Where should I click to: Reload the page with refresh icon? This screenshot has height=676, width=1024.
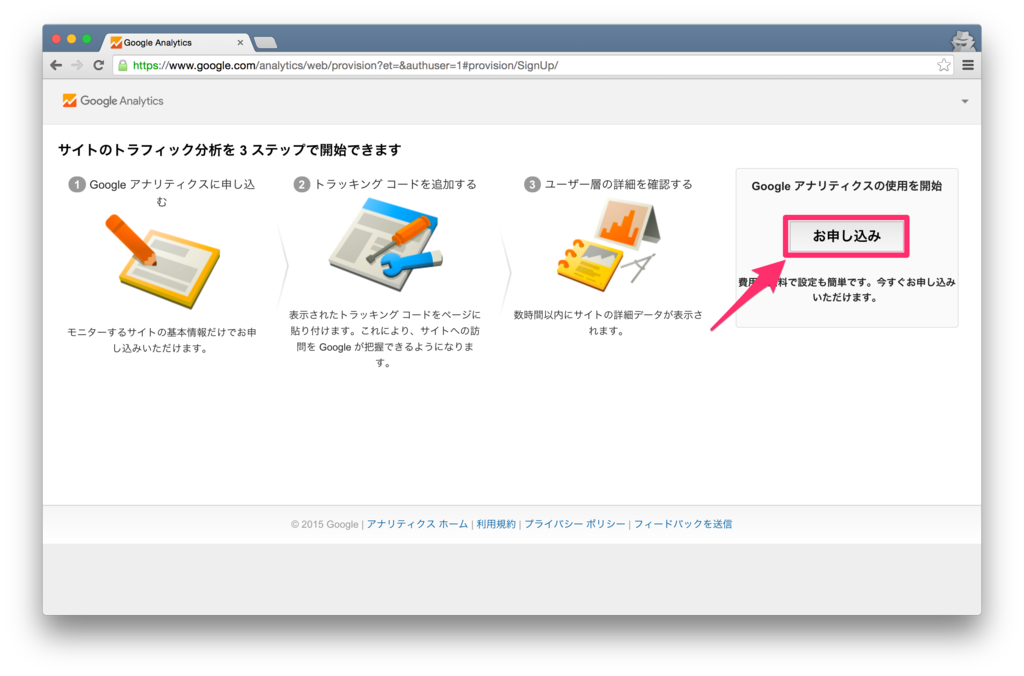(99, 65)
